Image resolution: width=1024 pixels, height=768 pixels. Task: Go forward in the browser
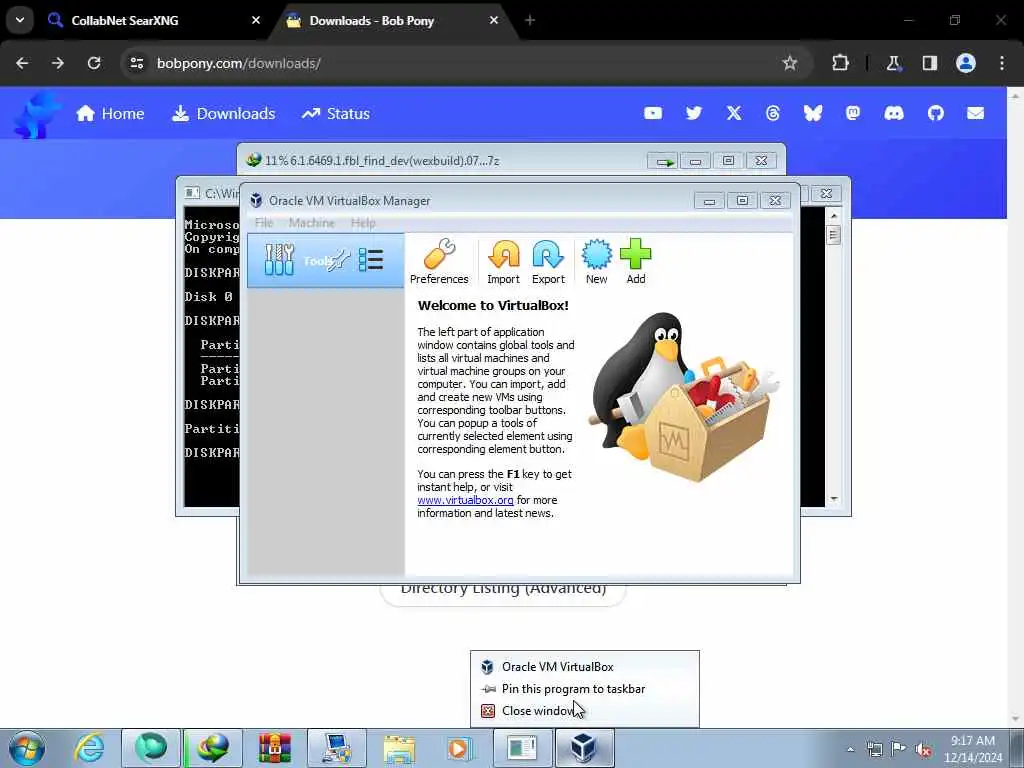57,63
